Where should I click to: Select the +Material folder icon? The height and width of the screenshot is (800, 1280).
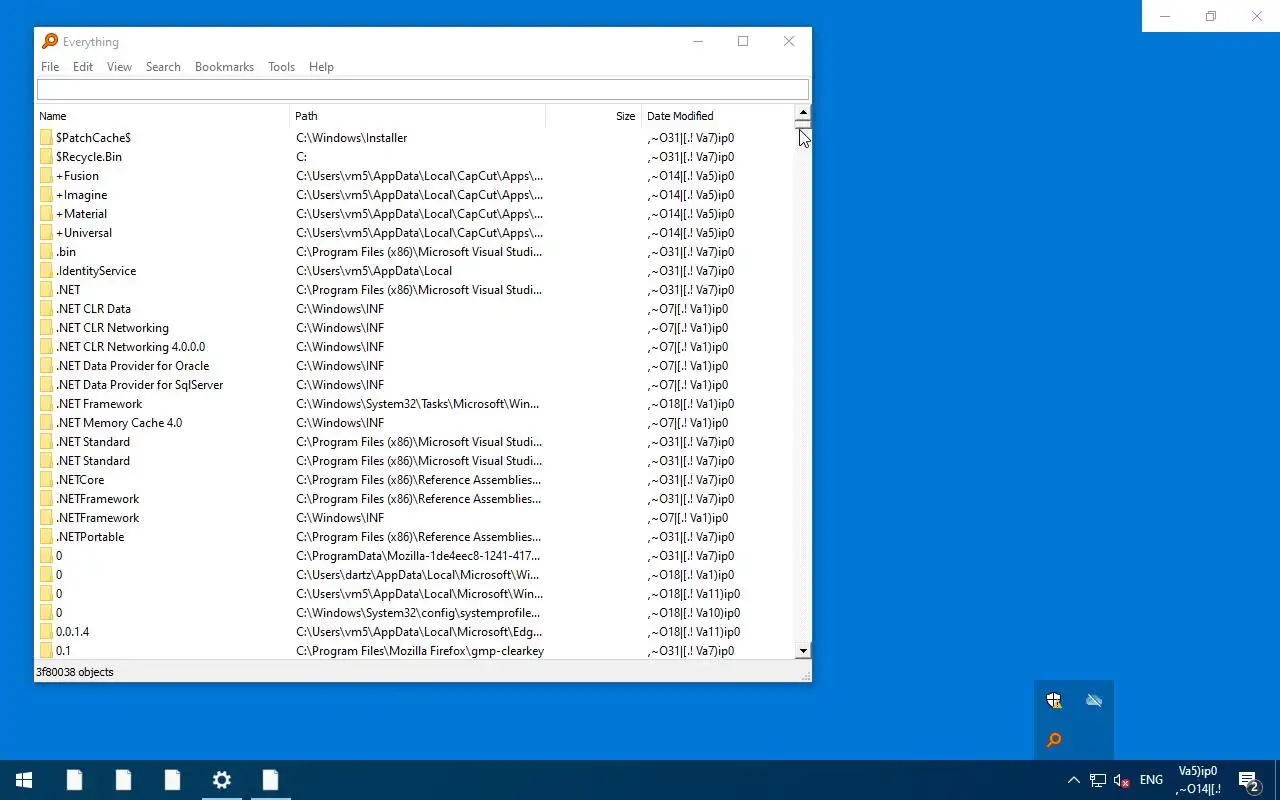tap(46, 214)
